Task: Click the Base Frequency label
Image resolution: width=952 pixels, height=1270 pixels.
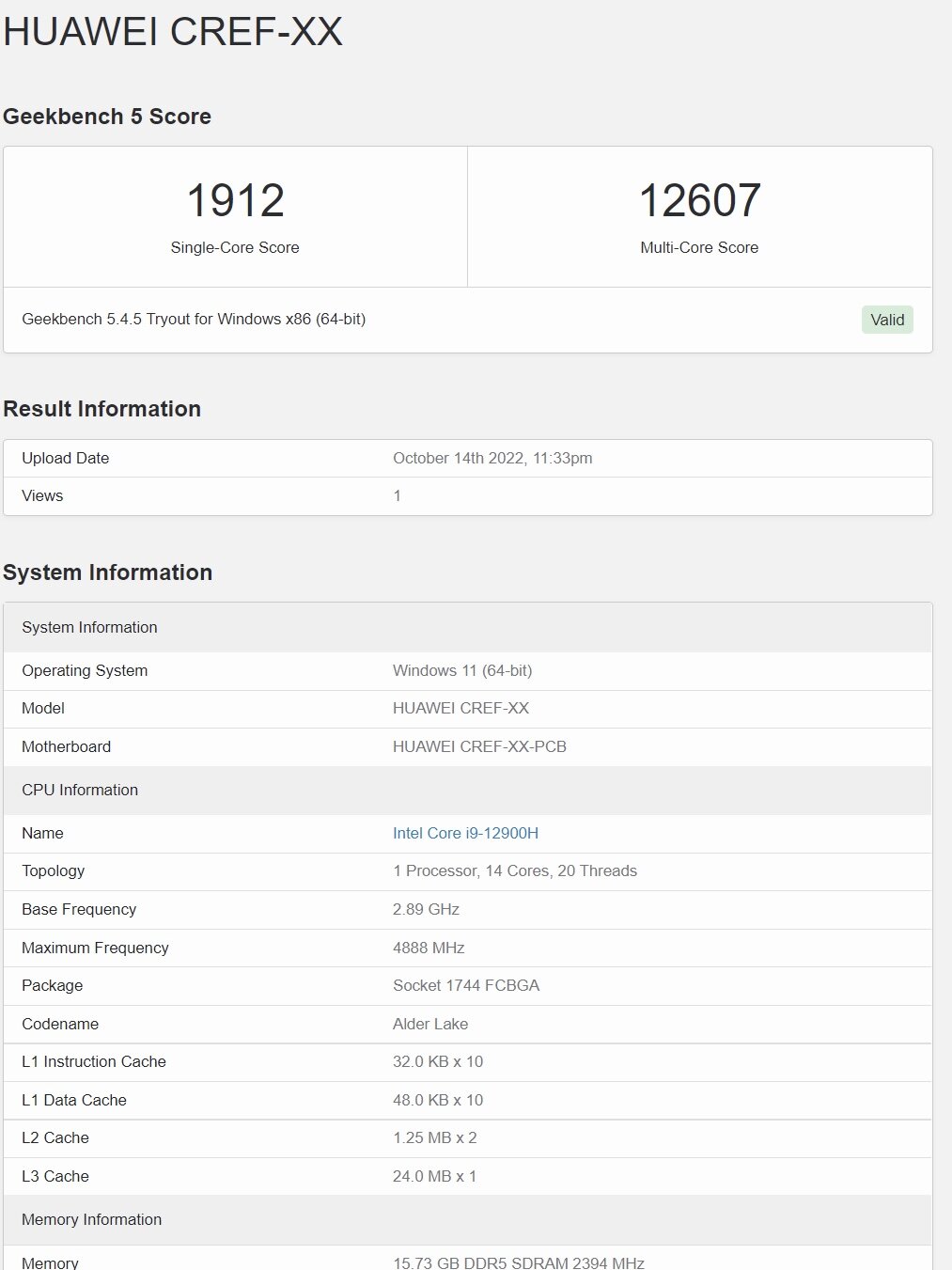Action: 79,909
